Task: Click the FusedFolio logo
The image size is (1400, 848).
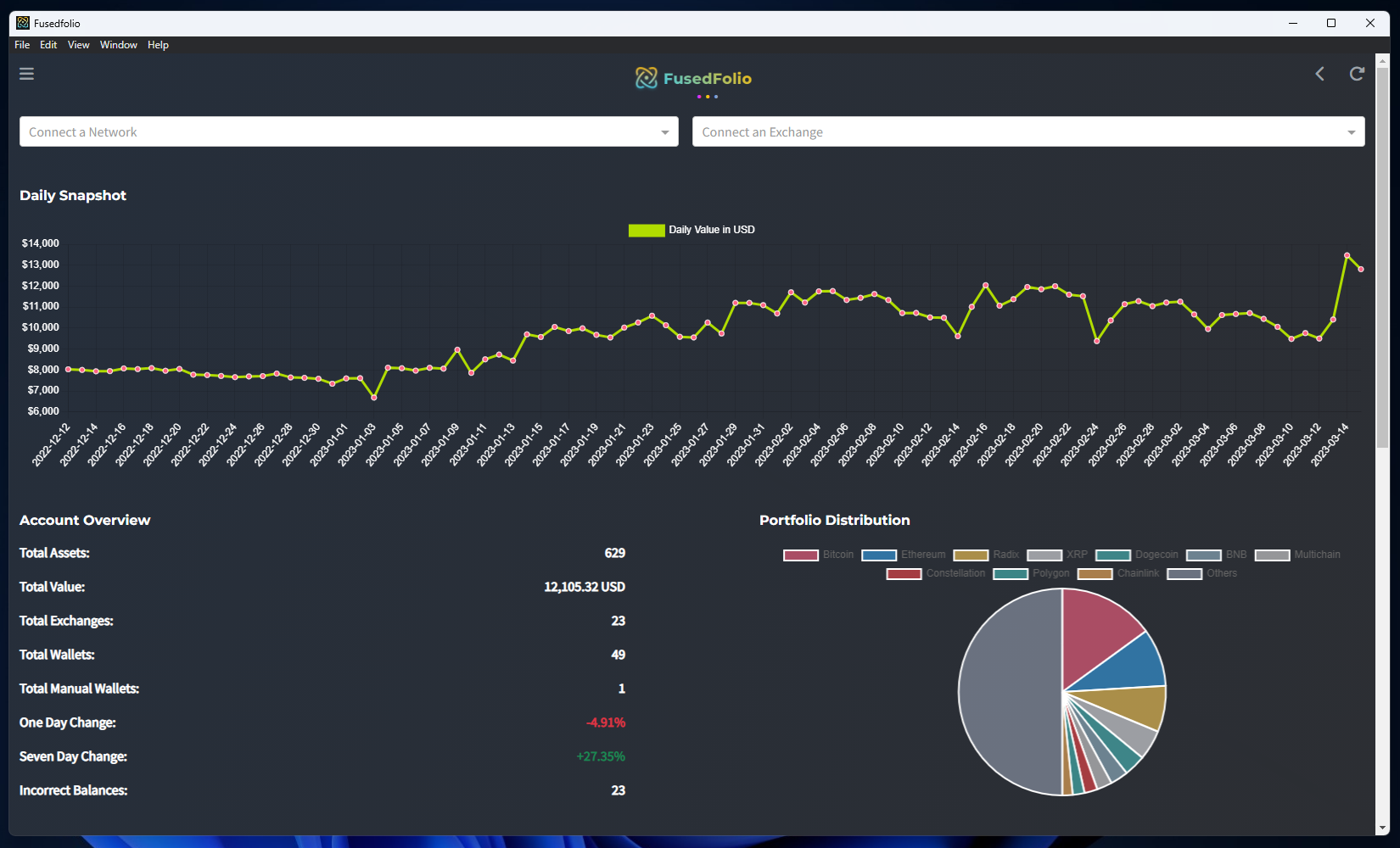Action: click(x=693, y=78)
